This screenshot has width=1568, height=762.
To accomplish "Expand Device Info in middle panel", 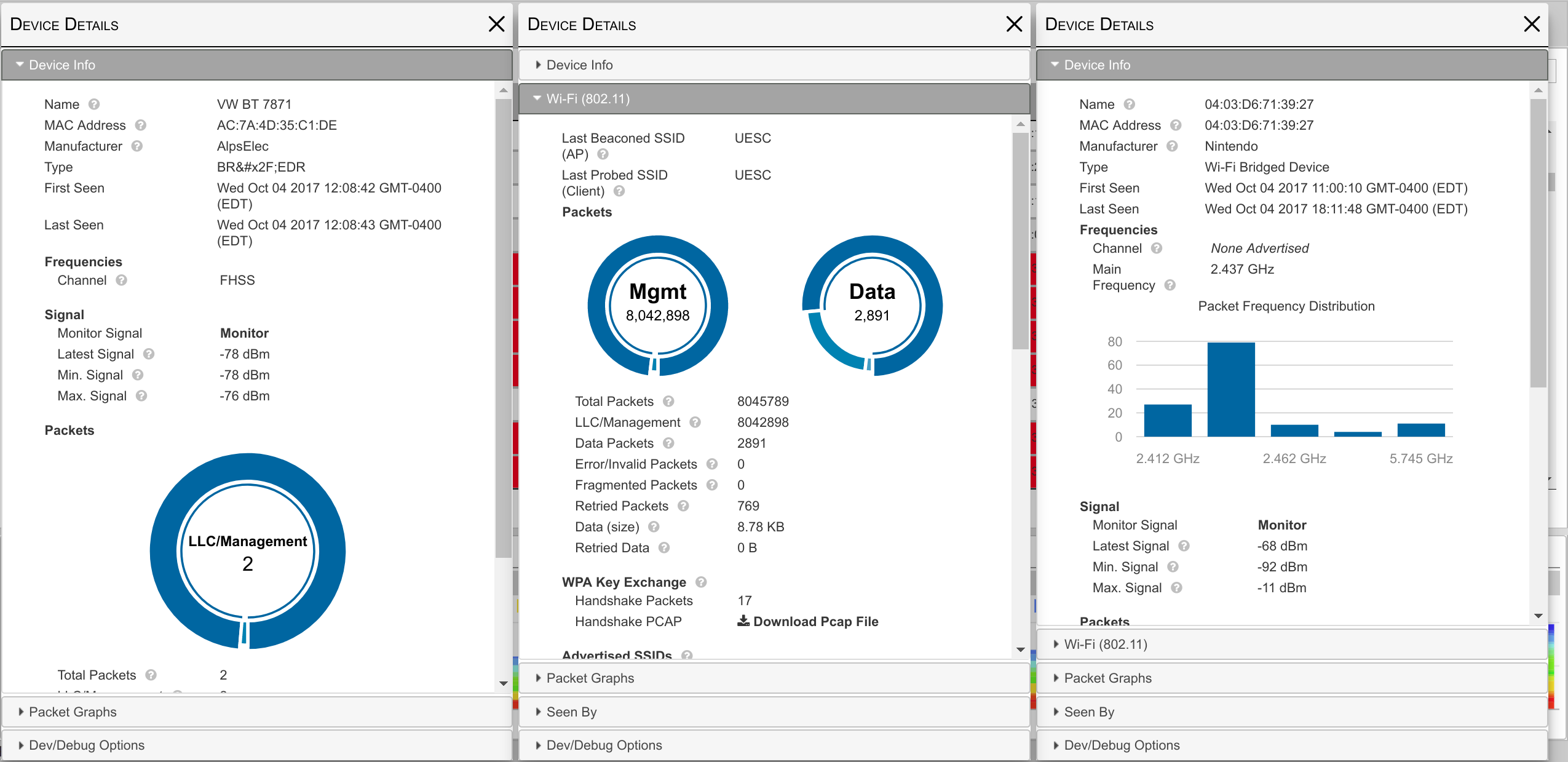I will pos(579,65).
